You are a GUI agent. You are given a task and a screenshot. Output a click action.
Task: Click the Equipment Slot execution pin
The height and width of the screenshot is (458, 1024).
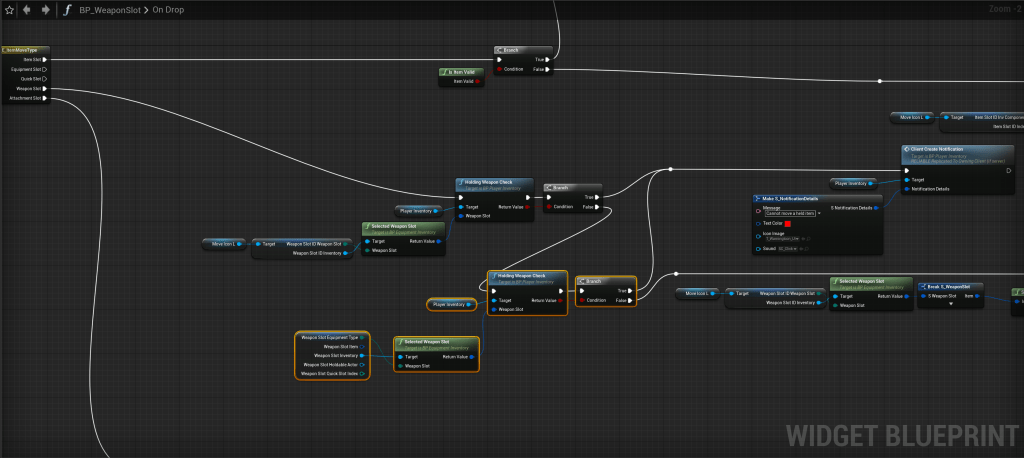[44, 69]
